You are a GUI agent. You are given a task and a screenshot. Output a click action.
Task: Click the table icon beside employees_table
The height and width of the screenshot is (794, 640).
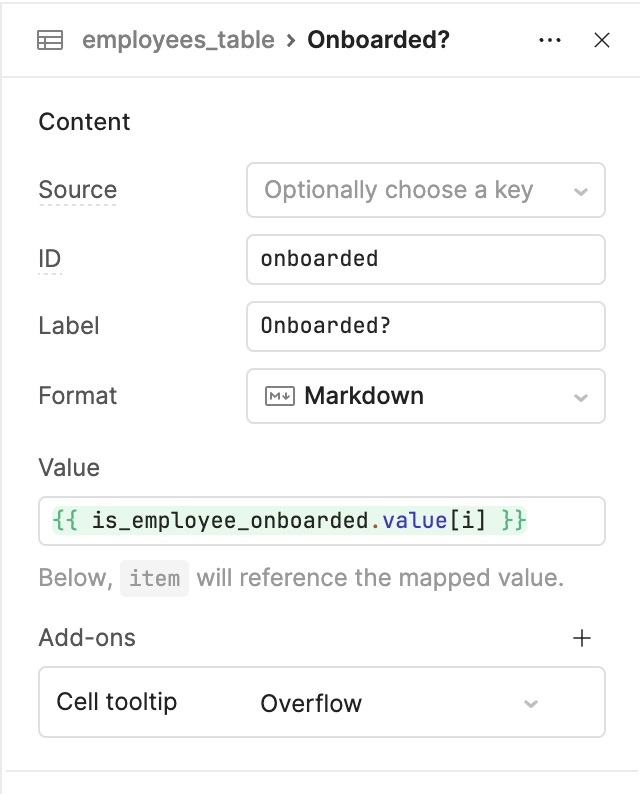[x=50, y=40]
